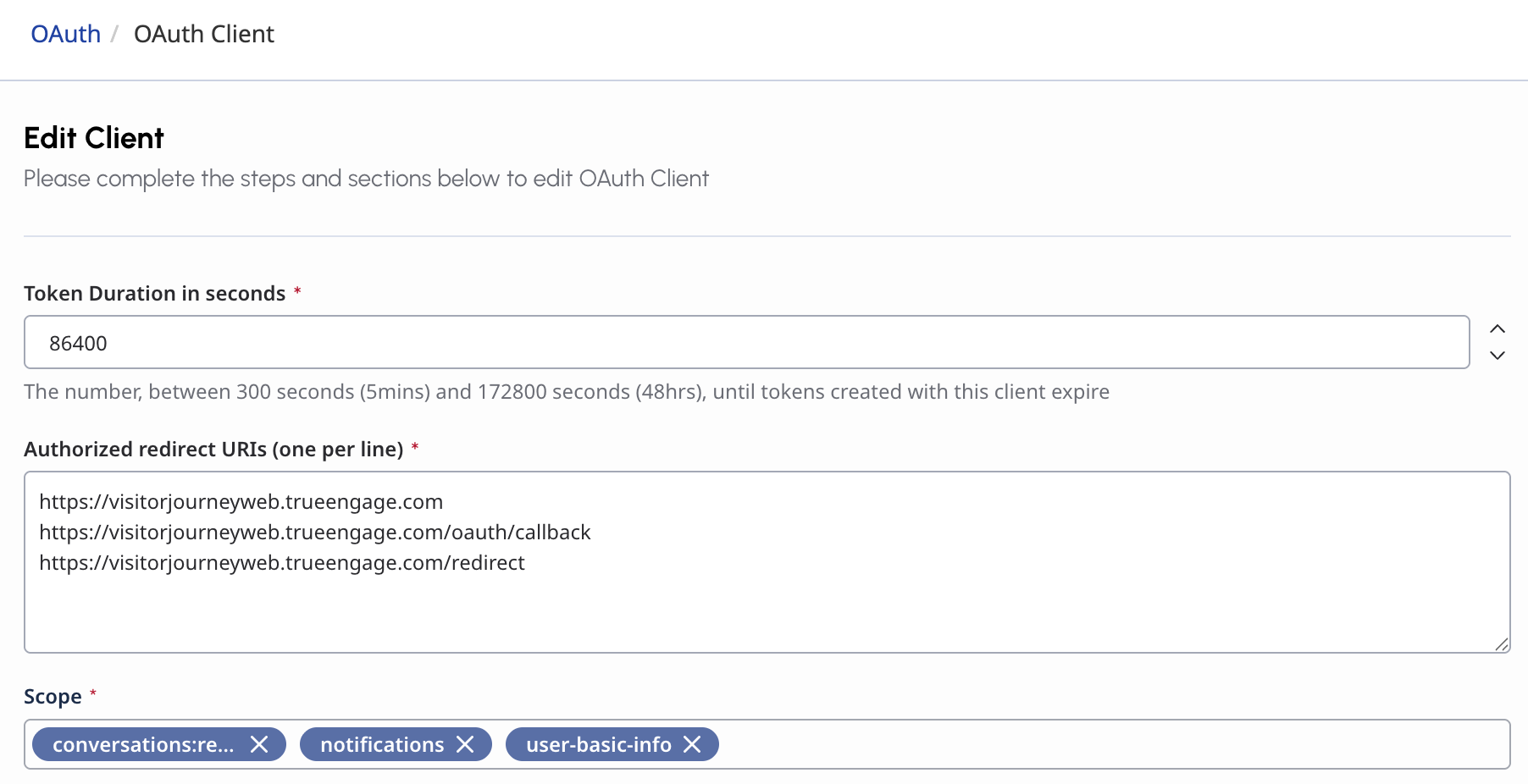Click inside the Authorized redirect URIs textarea

pos(767,562)
